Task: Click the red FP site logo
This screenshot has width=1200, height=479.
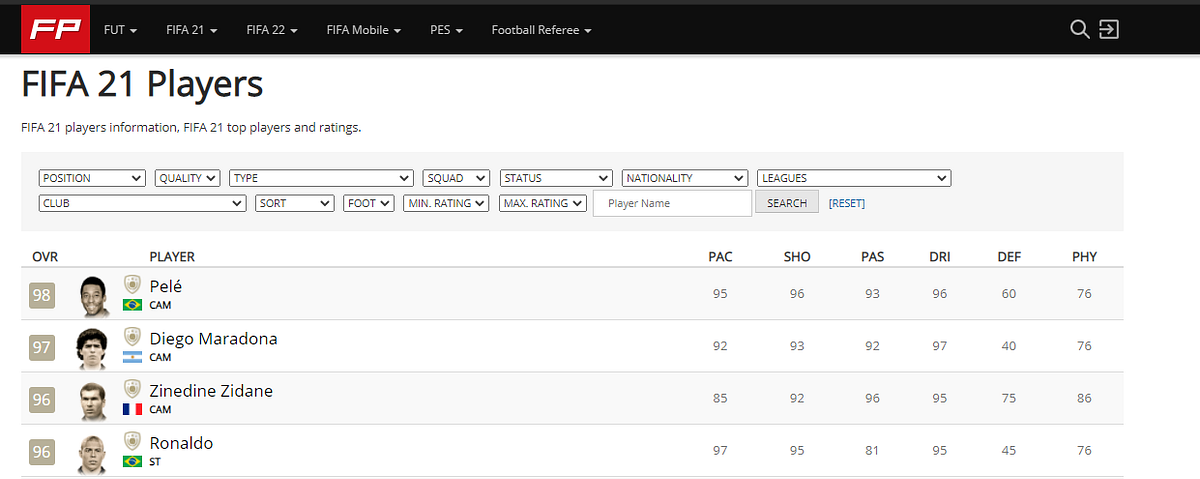Action: click(x=55, y=29)
